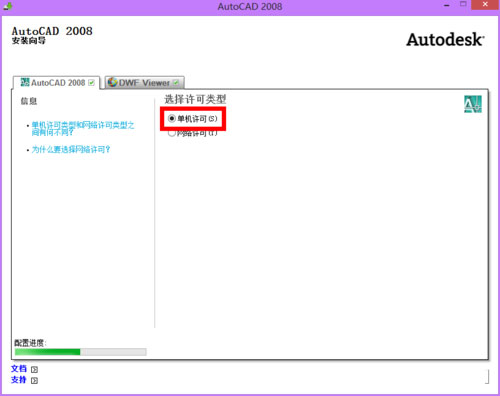Open link 单机许可类型和网络许可类型之间有何不同?
The image size is (500, 396).
[83, 129]
